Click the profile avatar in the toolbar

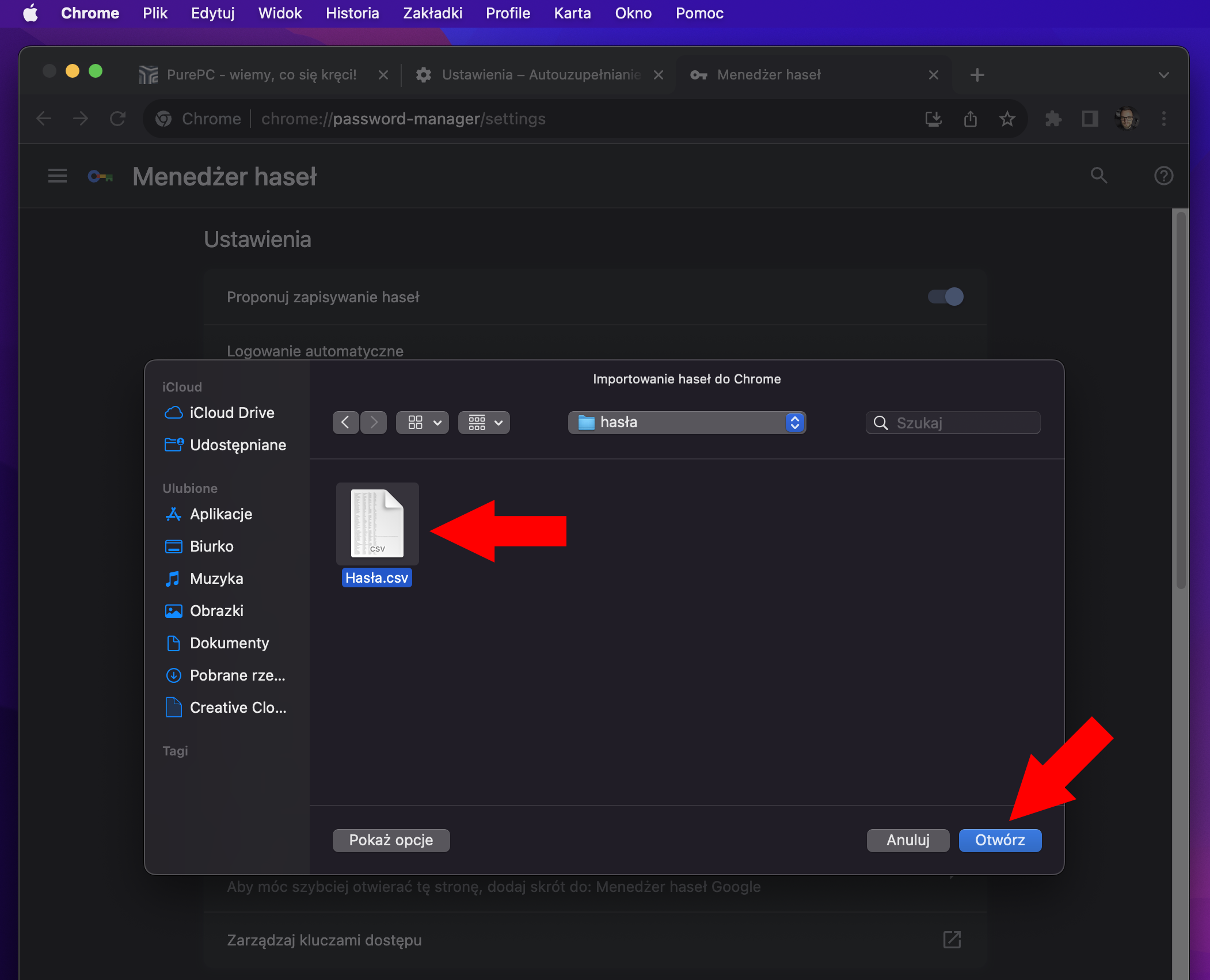click(1127, 119)
